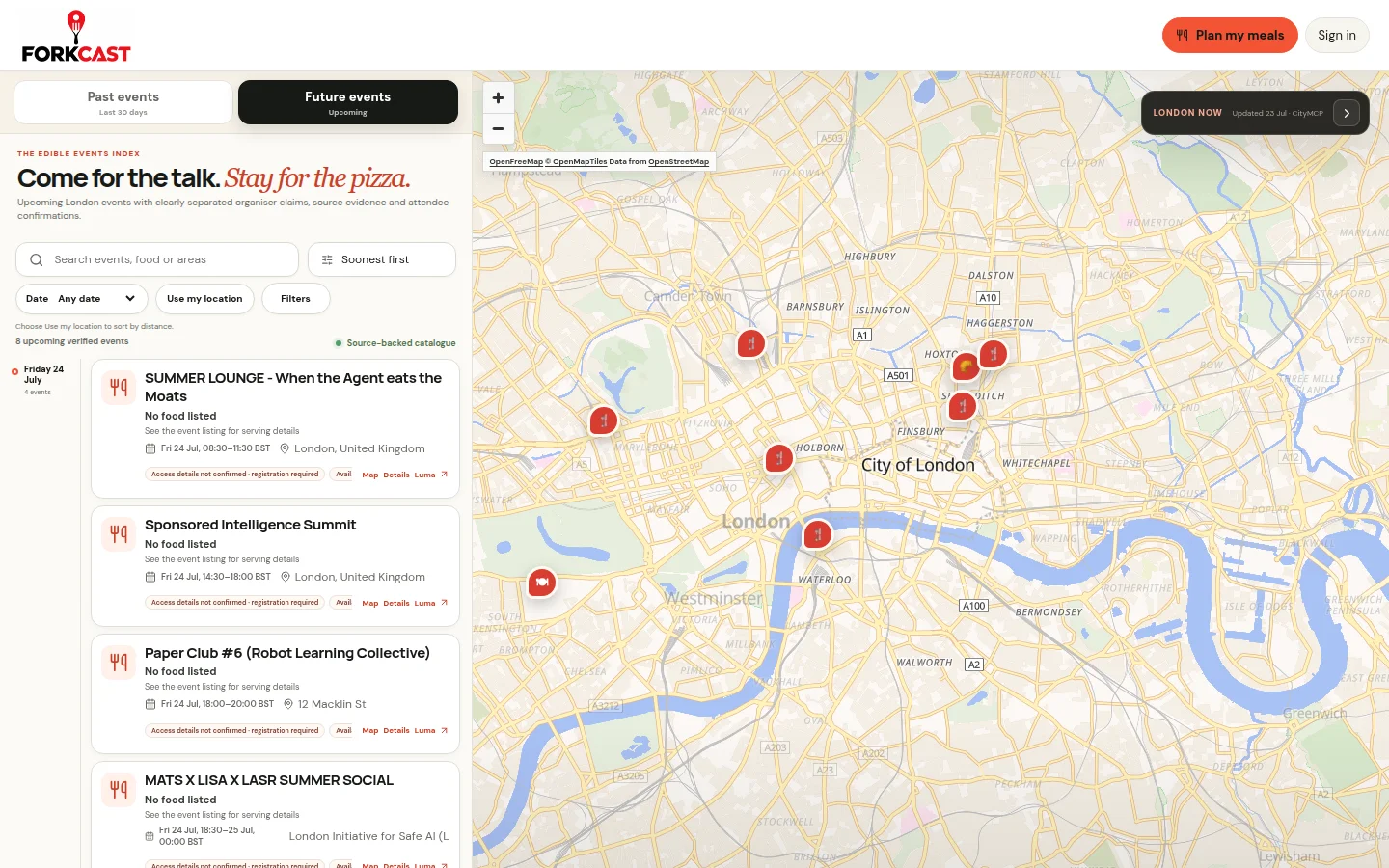Viewport: 1389px width, 868px height.
Task: Switch to Future events tab
Action: 348,102
